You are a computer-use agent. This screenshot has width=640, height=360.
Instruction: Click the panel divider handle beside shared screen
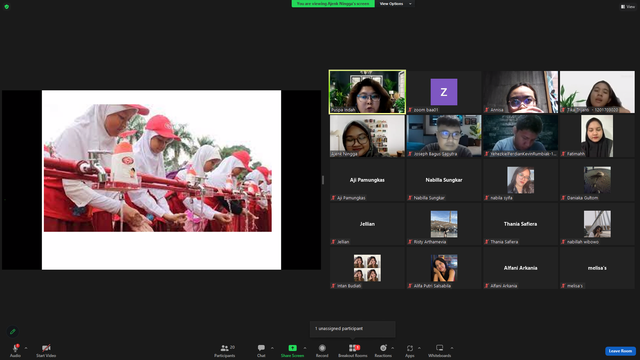323,180
